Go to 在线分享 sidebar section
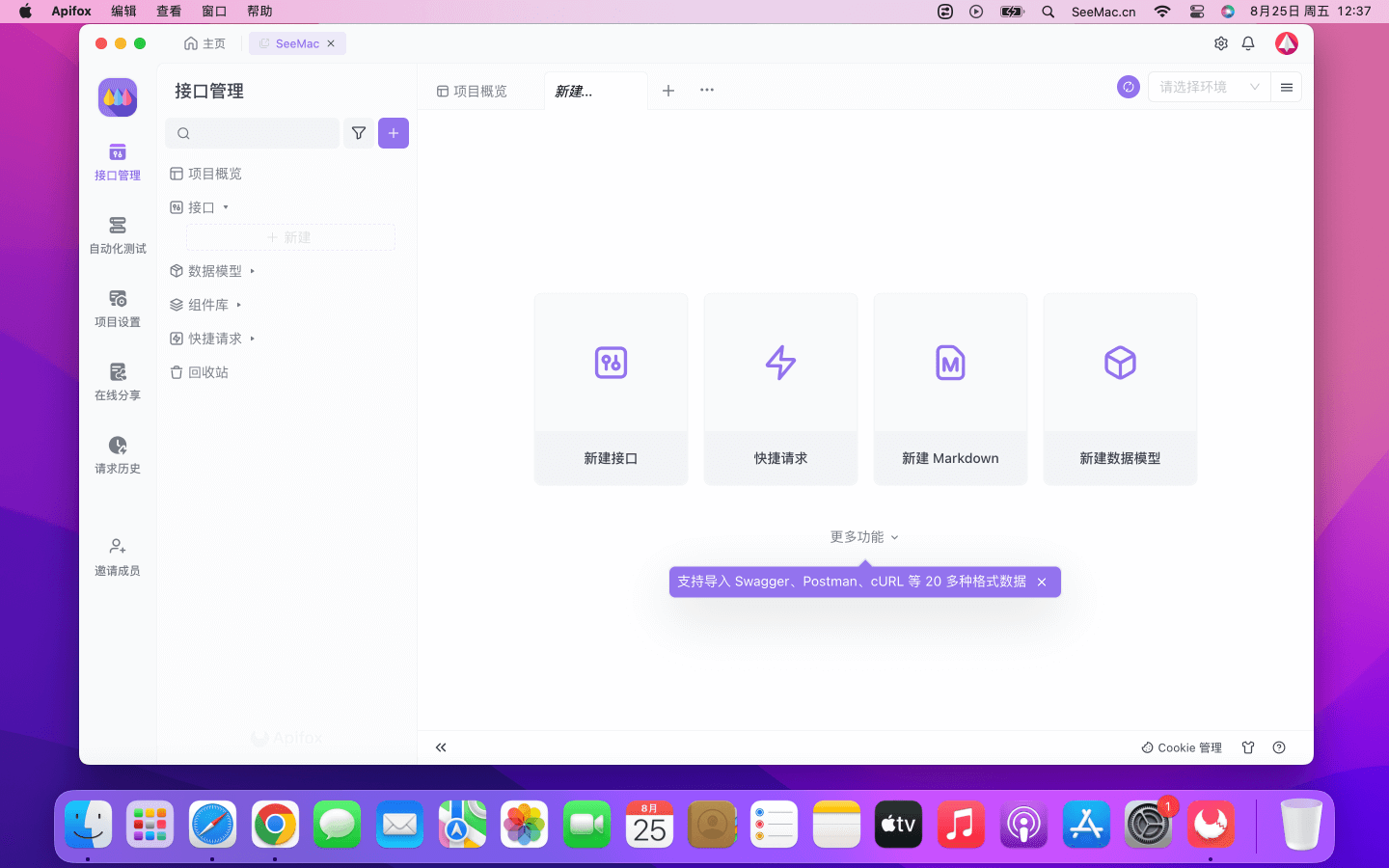This screenshot has width=1389, height=868. click(x=118, y=381)
